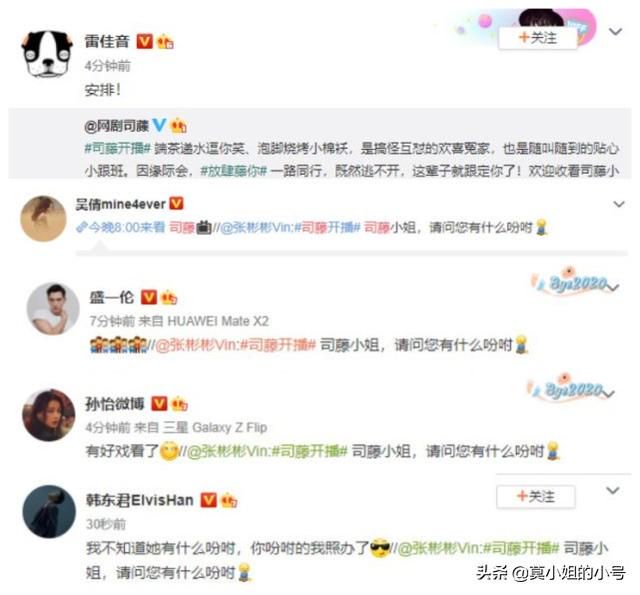
Task: Follow 雷佳音 with the +关注 button
Action: pos(538,38)
